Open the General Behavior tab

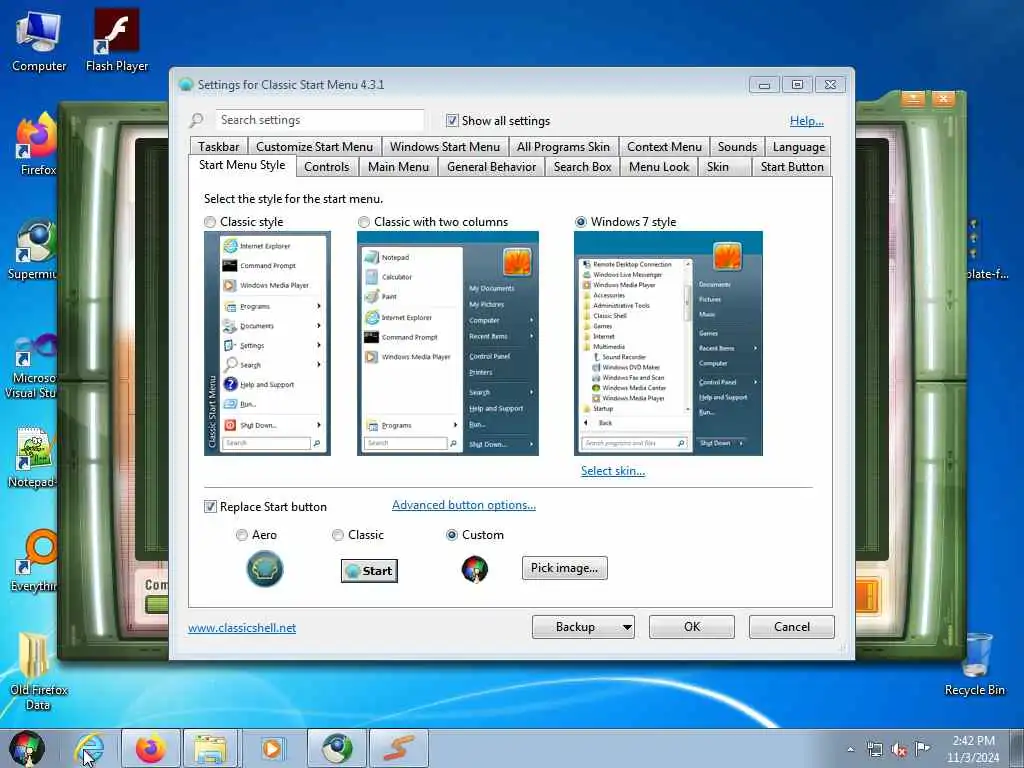pyautogui.click(x=491, y=167)
